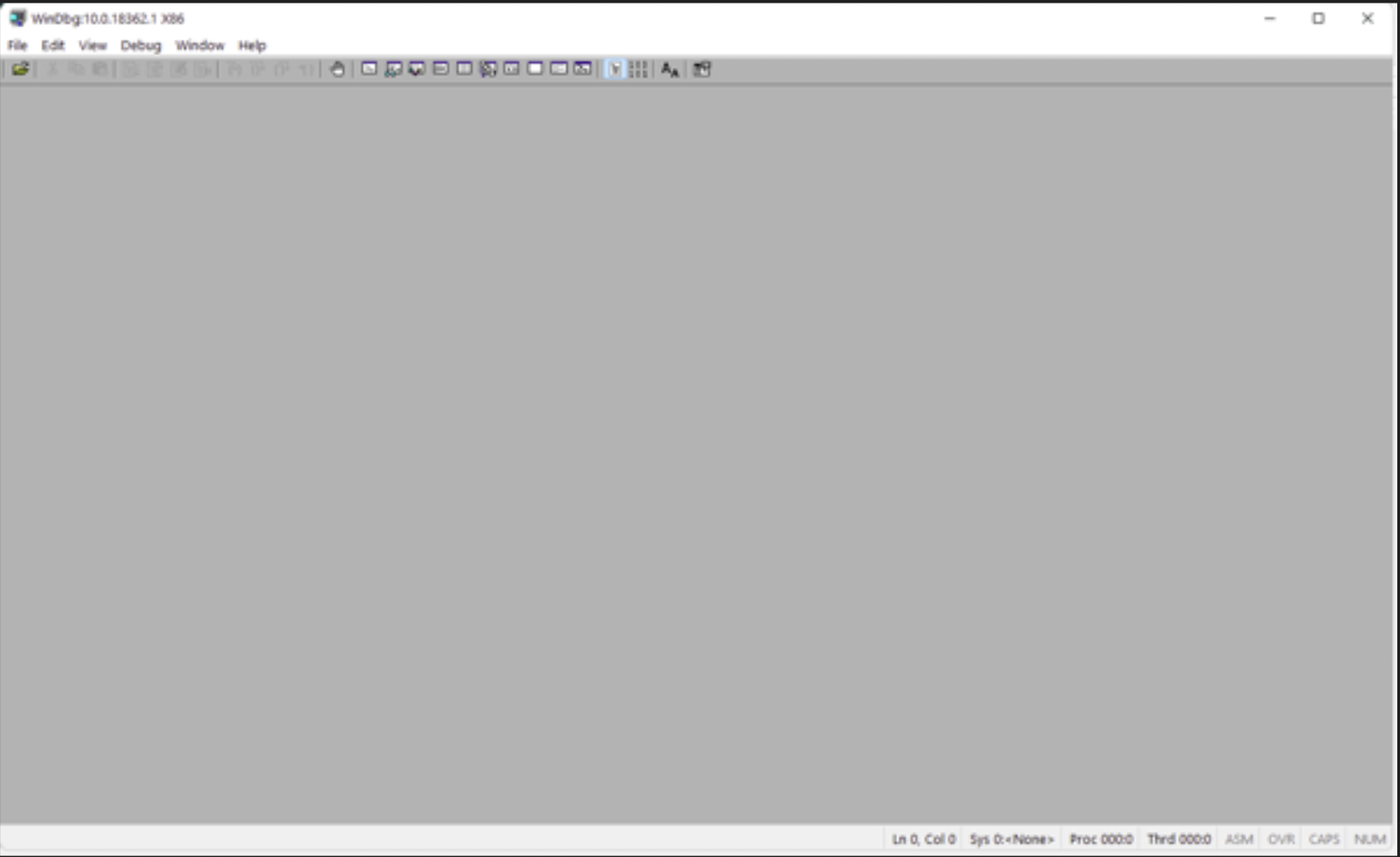Open the Debug menu

[141, 45]
